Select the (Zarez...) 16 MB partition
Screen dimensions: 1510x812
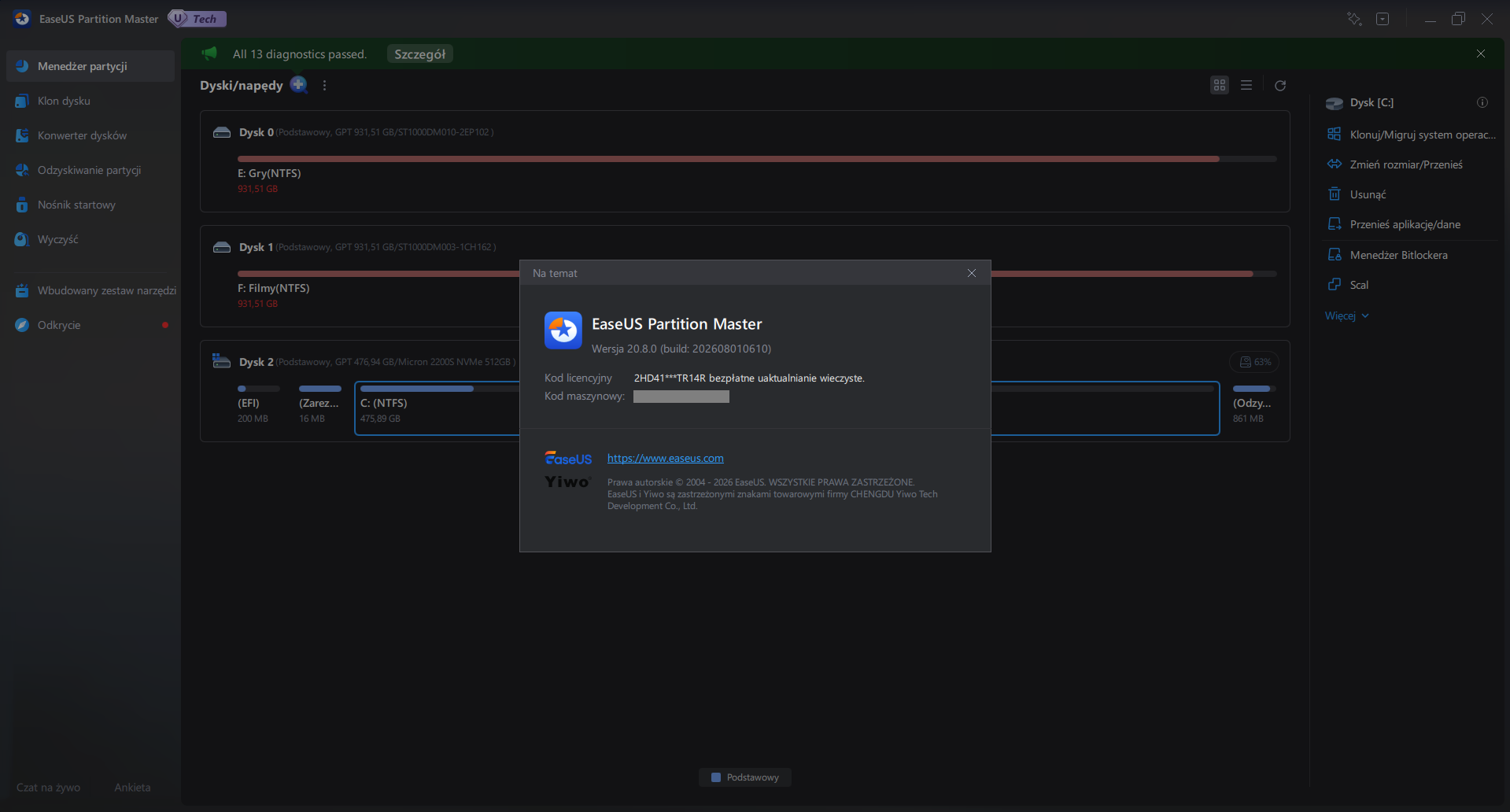320,404
